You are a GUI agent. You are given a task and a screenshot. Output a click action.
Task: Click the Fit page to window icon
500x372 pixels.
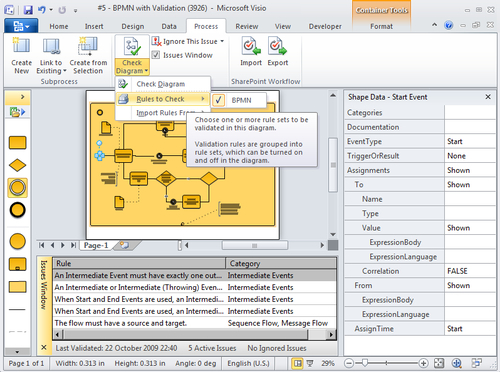coord(439,363)
